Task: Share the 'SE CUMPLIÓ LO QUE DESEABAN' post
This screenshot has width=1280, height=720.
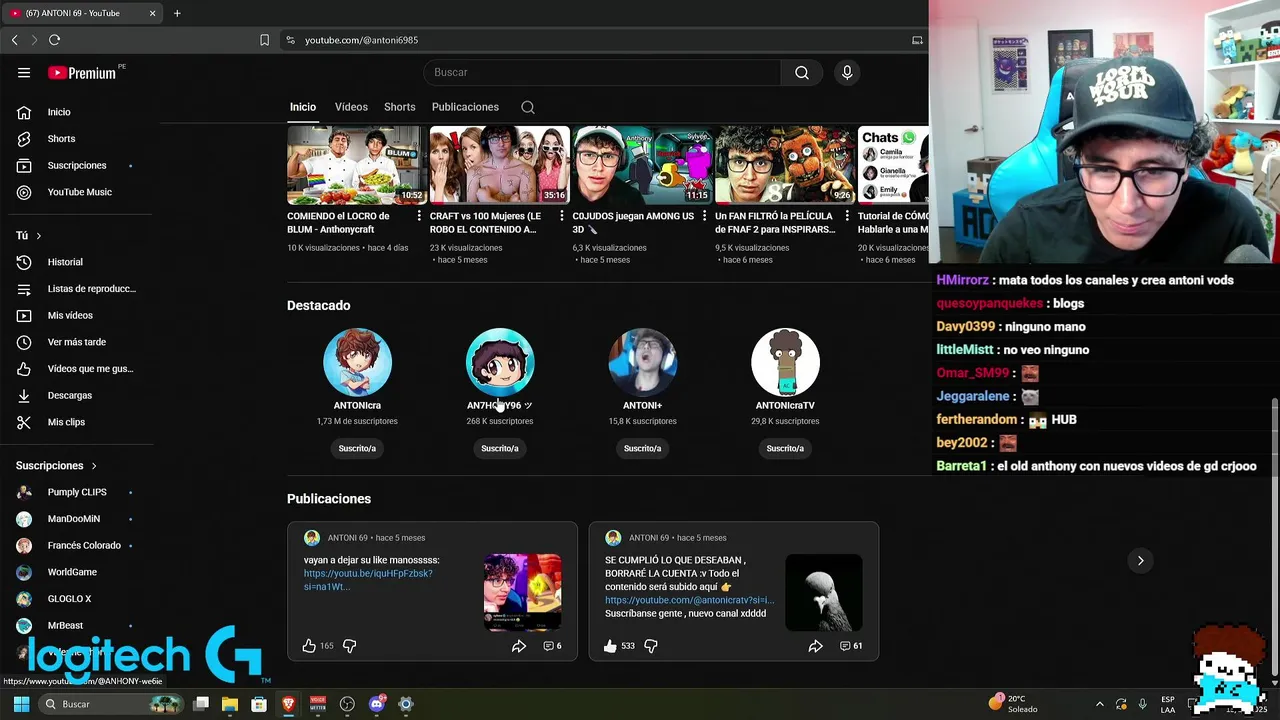Action: tap(816, 646)
